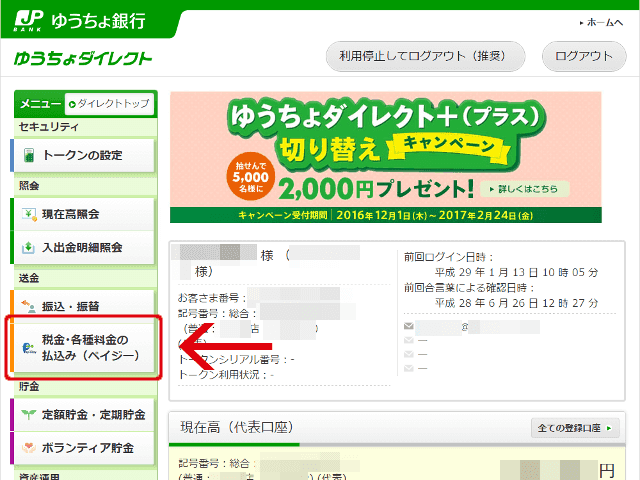Click the 前回合言葉による確認日時 label
The image size is (640, 480).
coord(469,288)
